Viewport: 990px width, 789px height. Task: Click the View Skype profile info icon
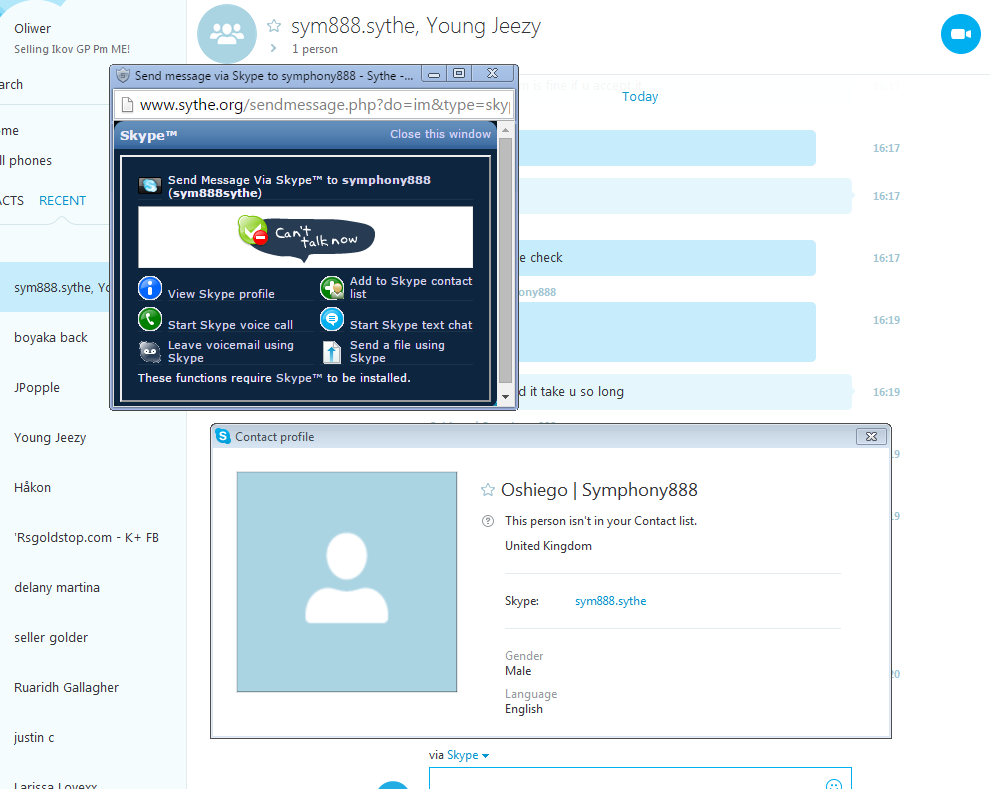[x=150, y=288]
